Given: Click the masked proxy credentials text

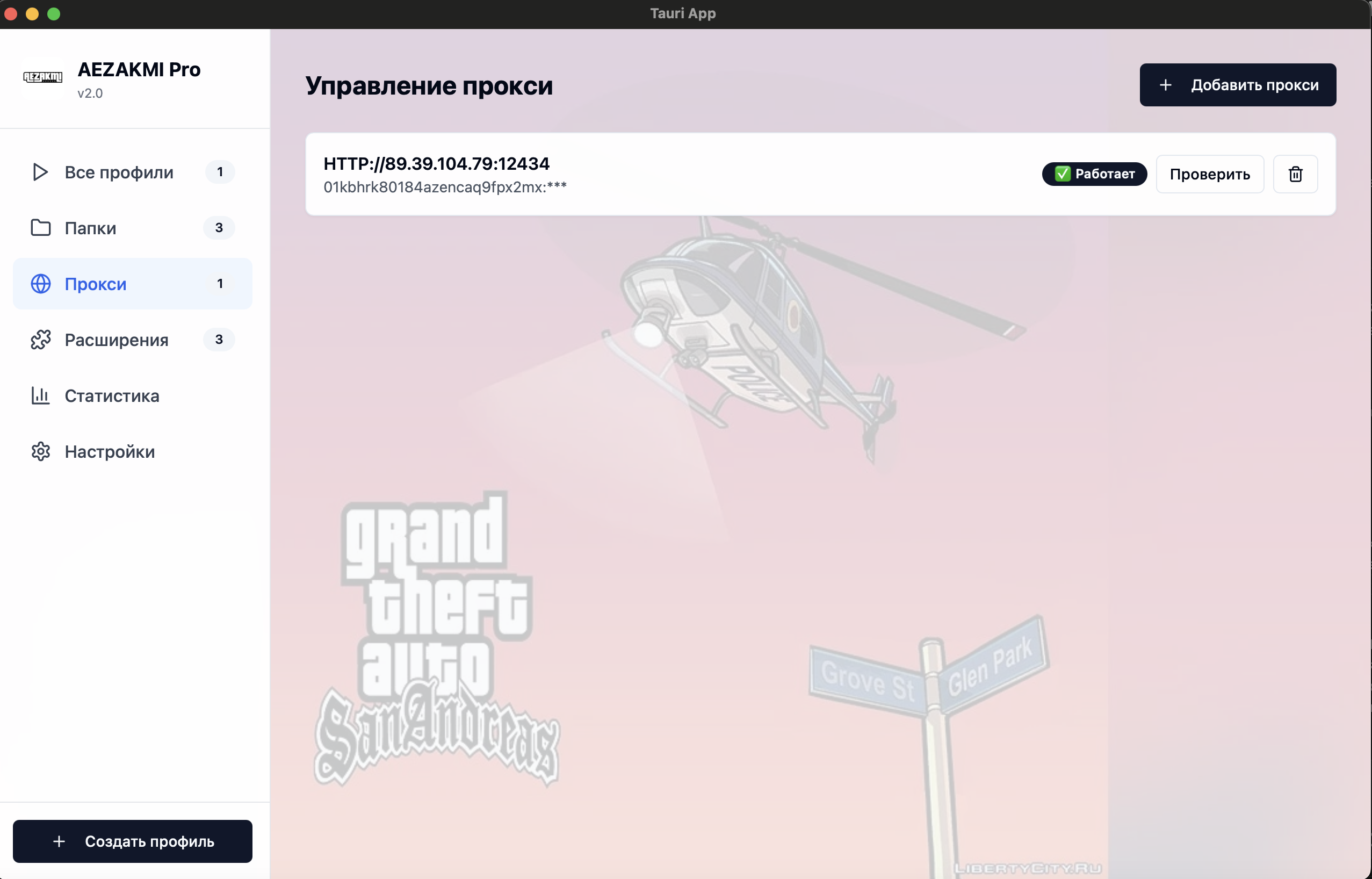Looking at the screenshot, I should pos(445,185).
